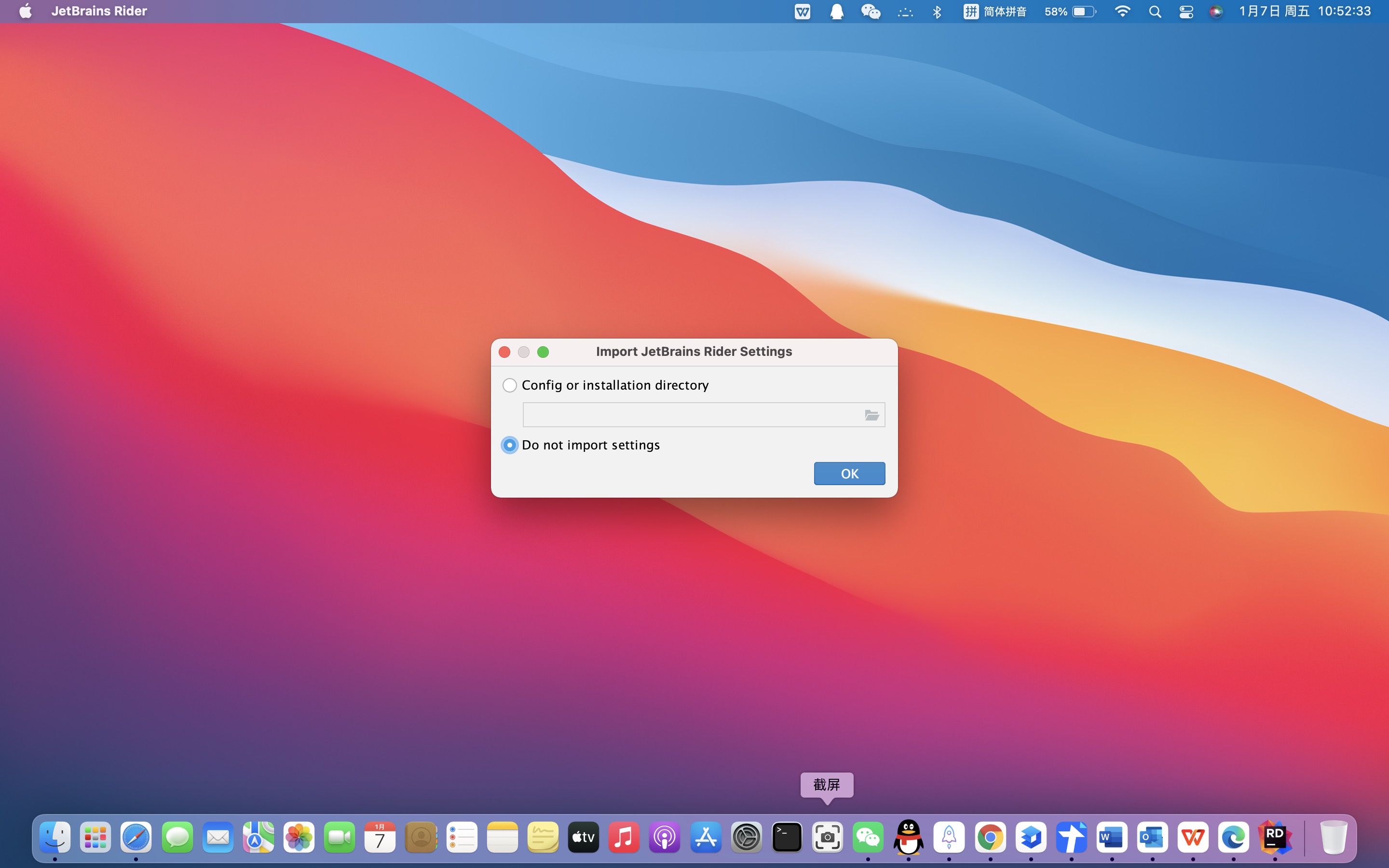Viewport: 1389px width, 868px height.
Task: Click the directory path input field
Action: (689, 415)
